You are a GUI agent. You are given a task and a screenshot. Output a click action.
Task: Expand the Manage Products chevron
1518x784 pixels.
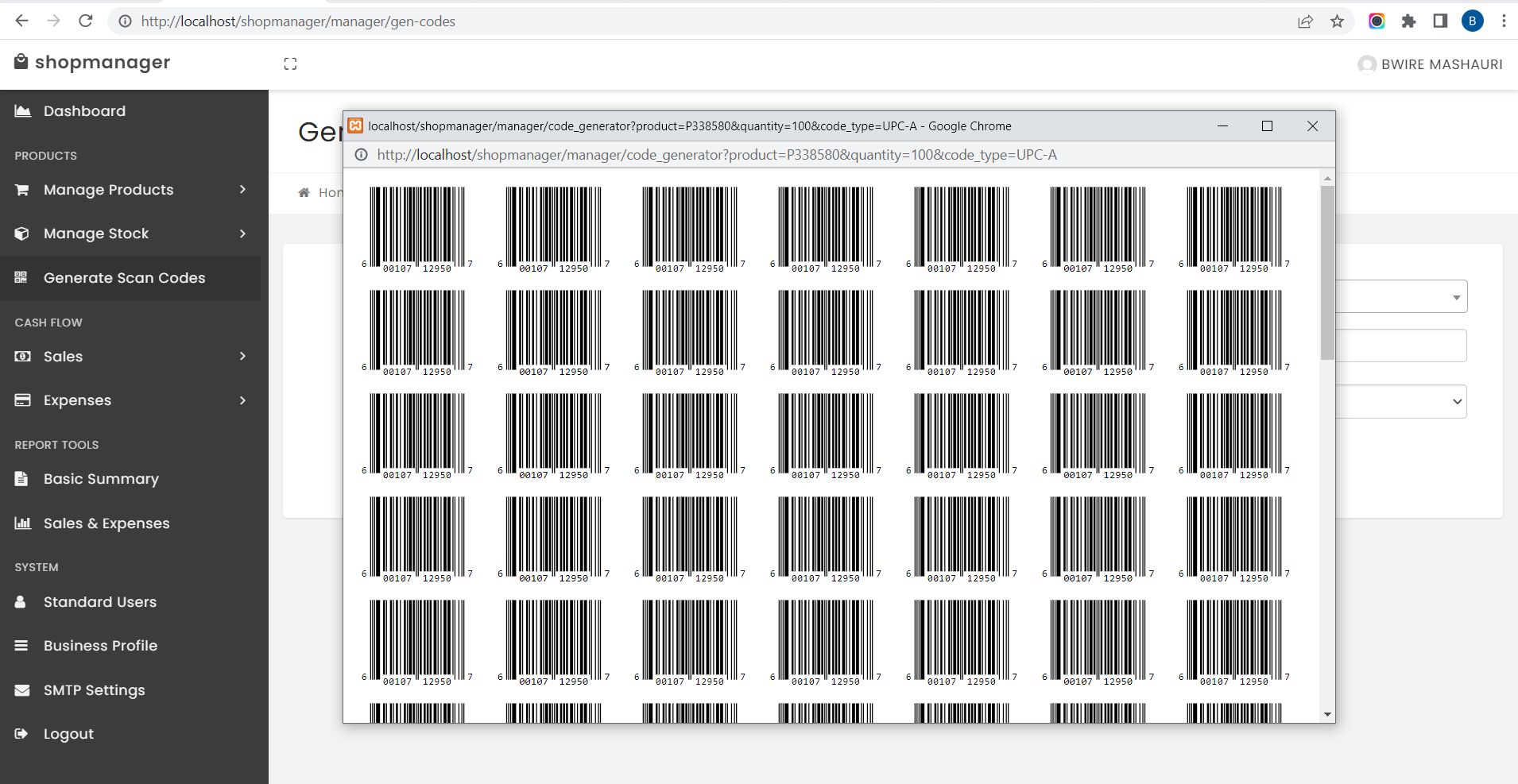242,189
